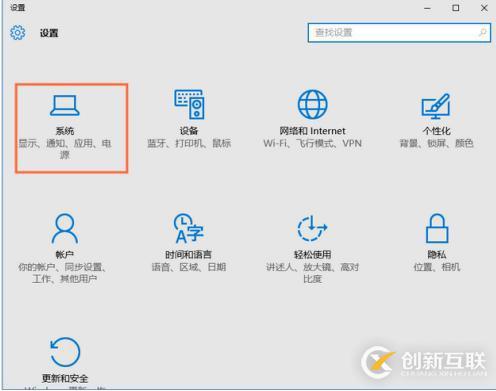Click the settings gear icon beside 设置
The width and height of the screenshot is (496, 391).
[17, 33]
